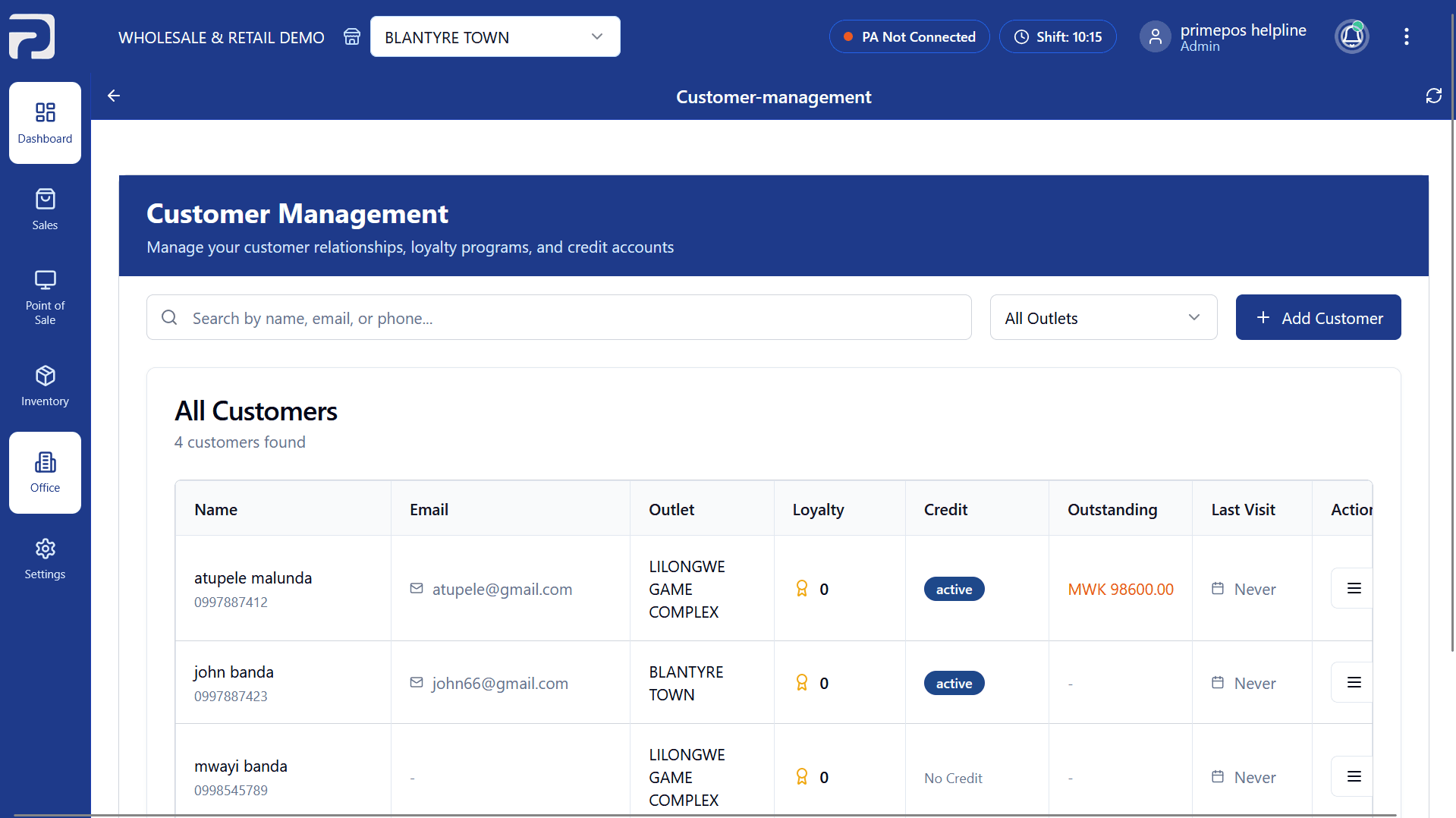Click the customer search input field
The height and width of the screenshot is (818, 1456).
(x=558, y=317)
